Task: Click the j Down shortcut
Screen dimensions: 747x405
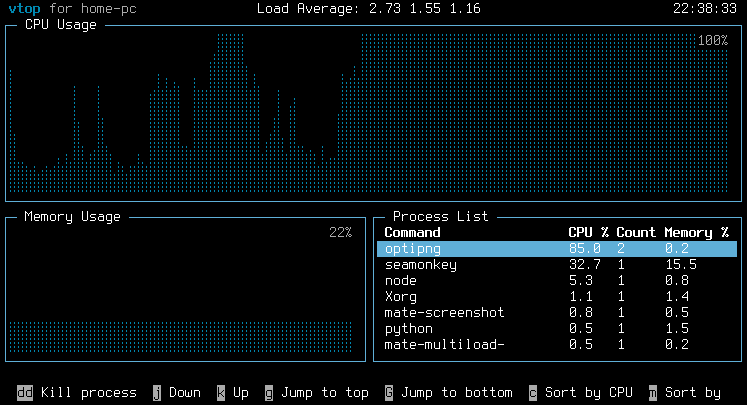Action: 177,393
